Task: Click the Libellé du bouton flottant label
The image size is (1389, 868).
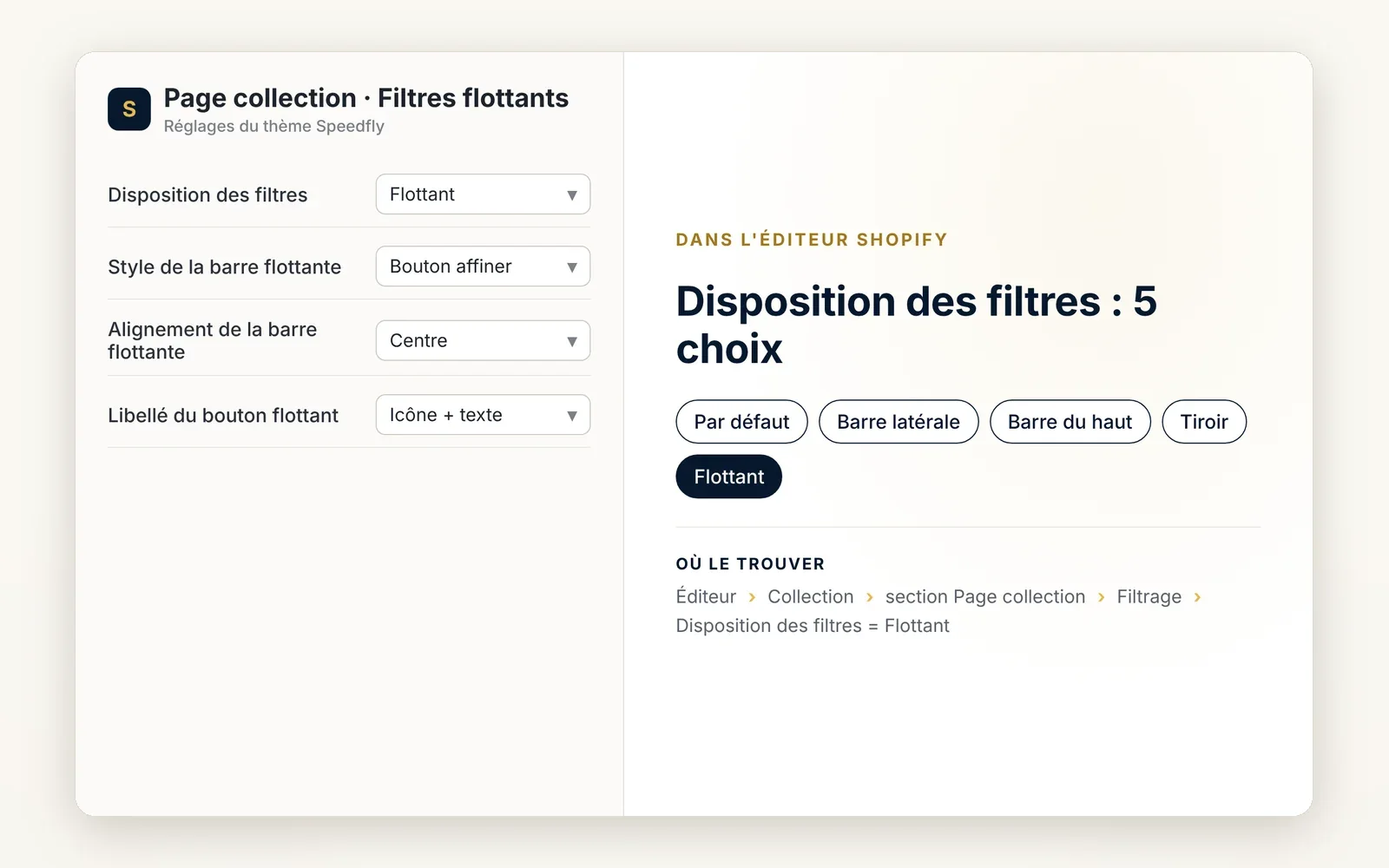Action: click(223, 415)
